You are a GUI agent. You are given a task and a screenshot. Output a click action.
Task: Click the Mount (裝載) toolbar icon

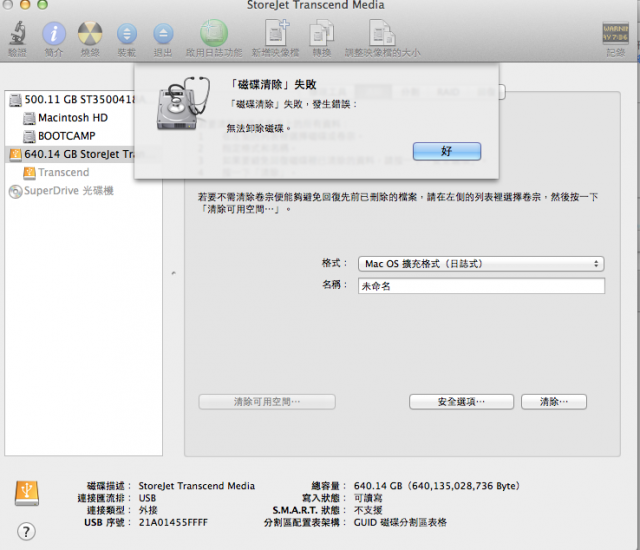click(x=127, y=34)
